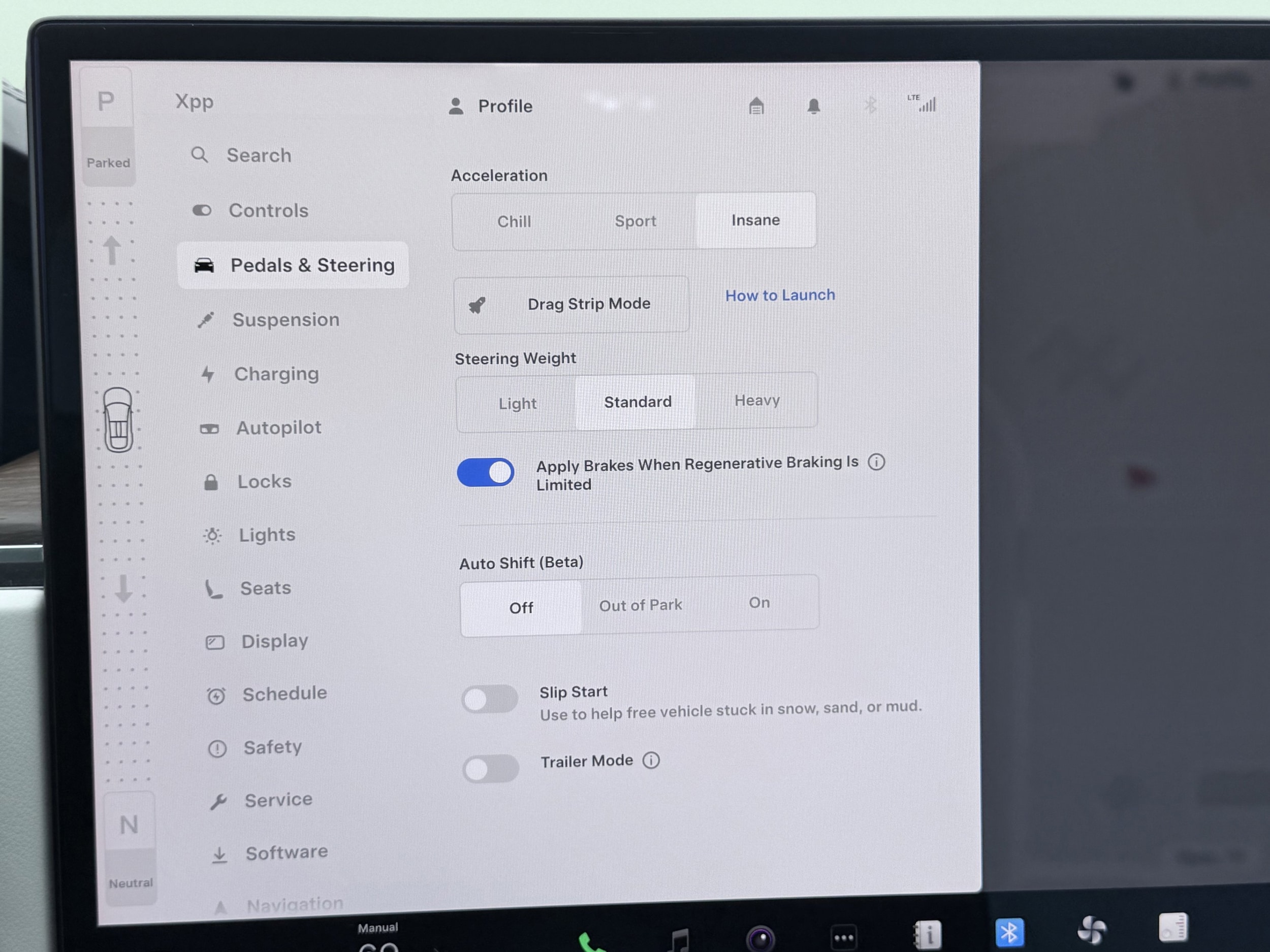Click info icon beside Regenerative Braking text

point(876,462)
